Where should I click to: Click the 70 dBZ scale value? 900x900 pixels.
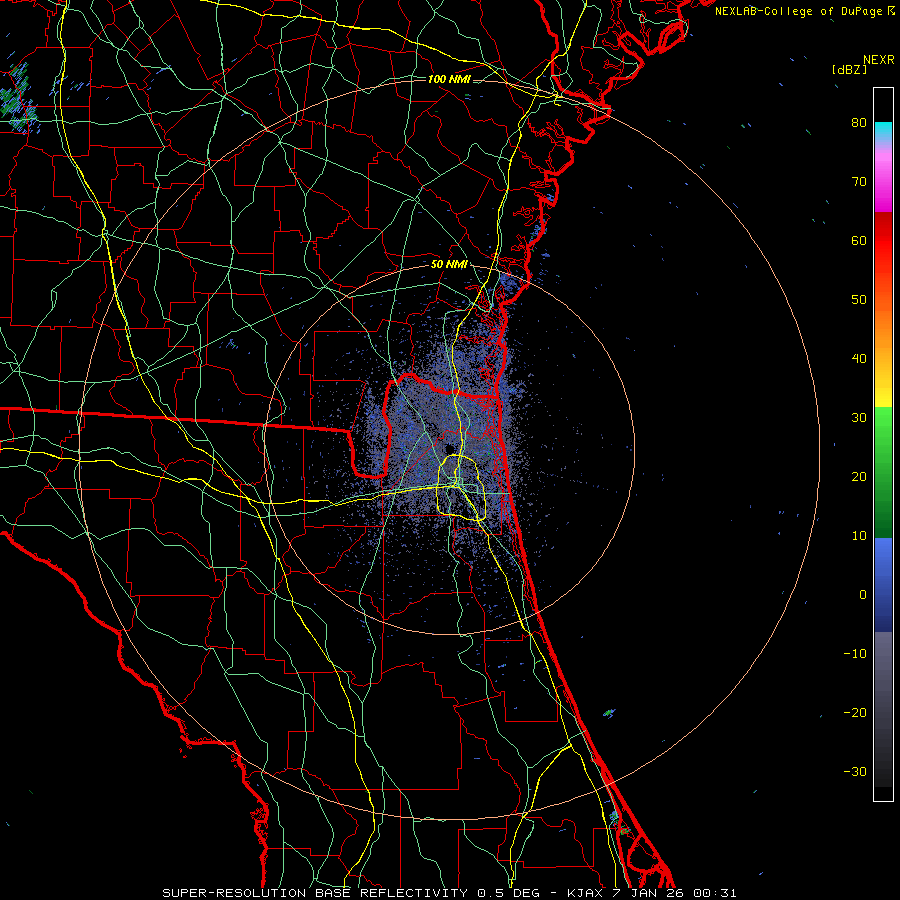click(x=859, y=182)
